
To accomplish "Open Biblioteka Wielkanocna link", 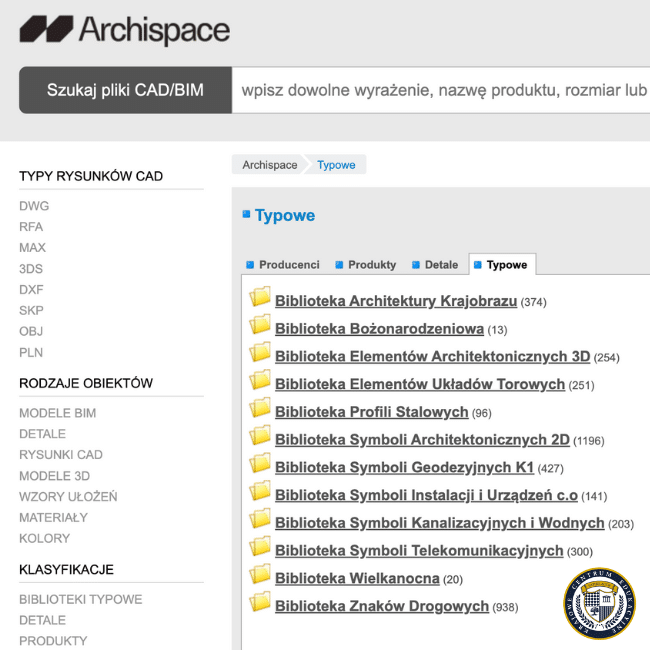I will pyautogui.click(x=357, y=579).
